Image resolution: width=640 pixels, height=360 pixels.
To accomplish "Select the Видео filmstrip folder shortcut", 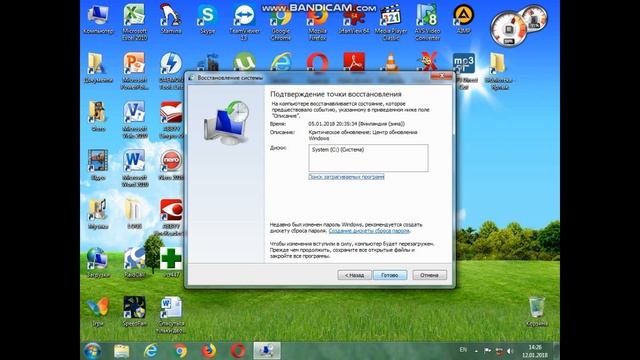I will point(98,165).
